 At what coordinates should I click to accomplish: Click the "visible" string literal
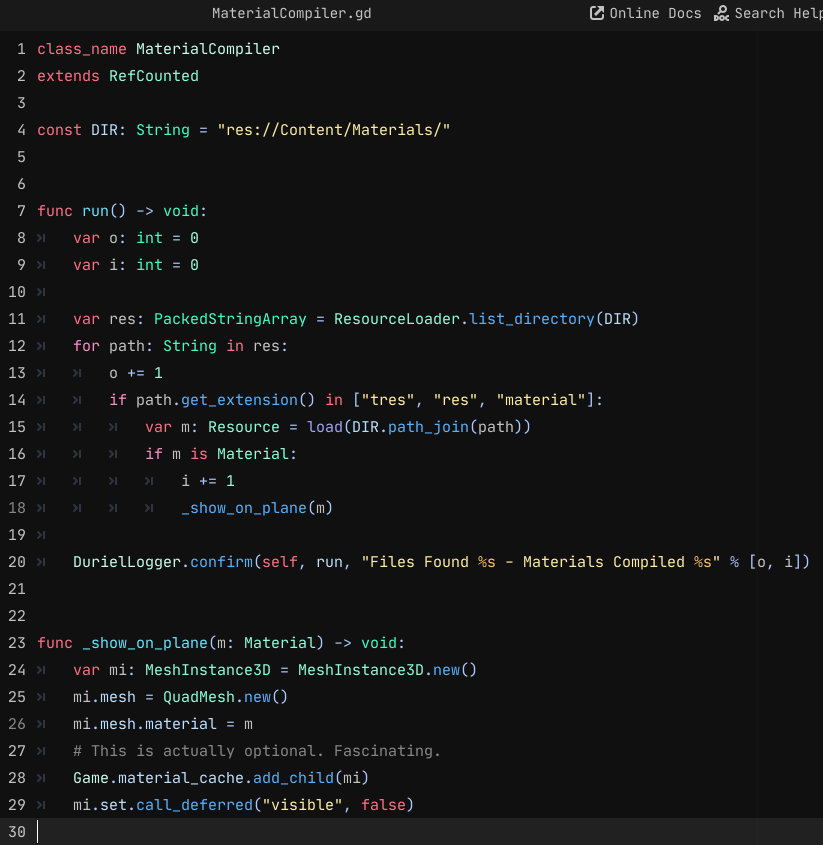click(x=302, y=805)
